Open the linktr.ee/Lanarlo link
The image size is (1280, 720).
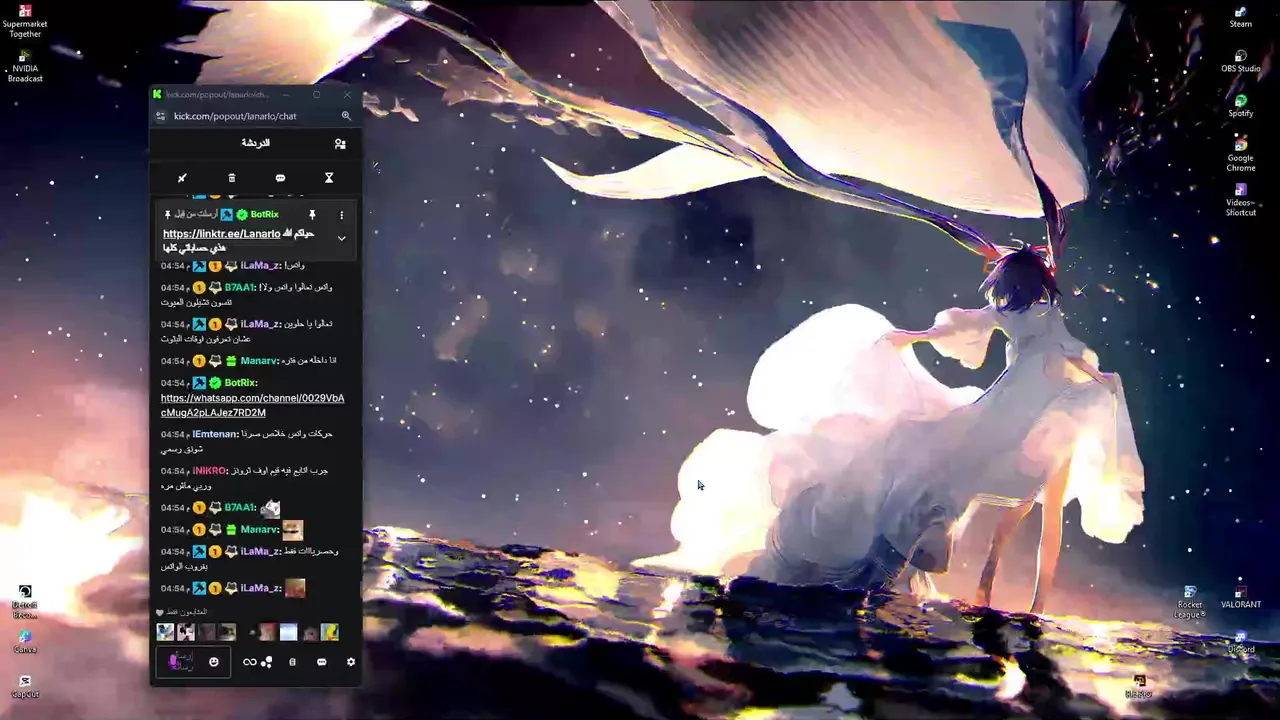click(222, 234)
